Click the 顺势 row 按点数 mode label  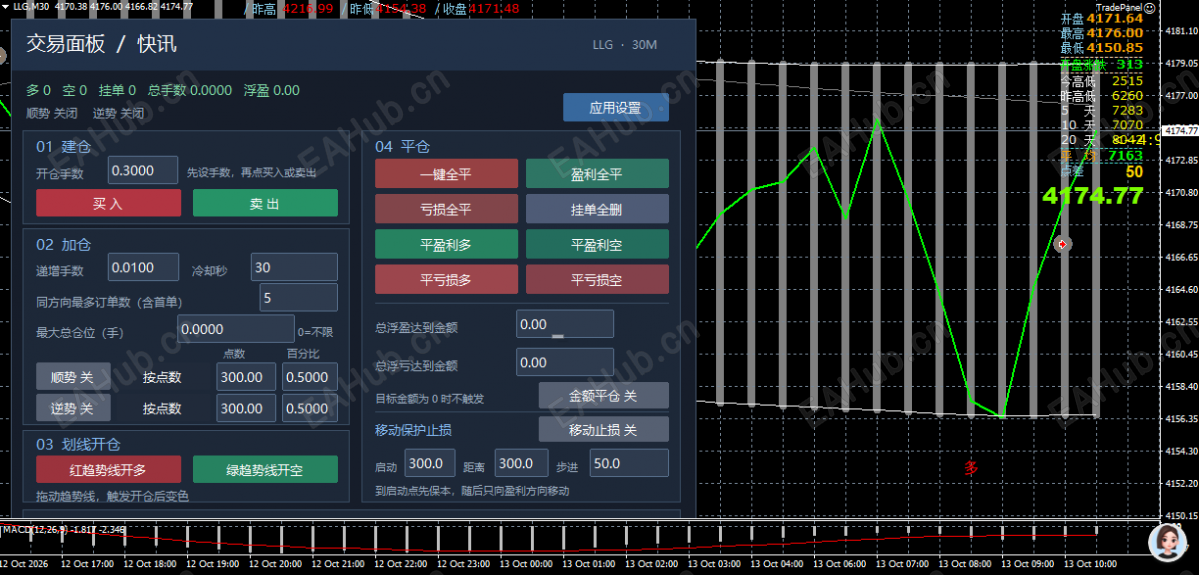[x=162, y=377]
